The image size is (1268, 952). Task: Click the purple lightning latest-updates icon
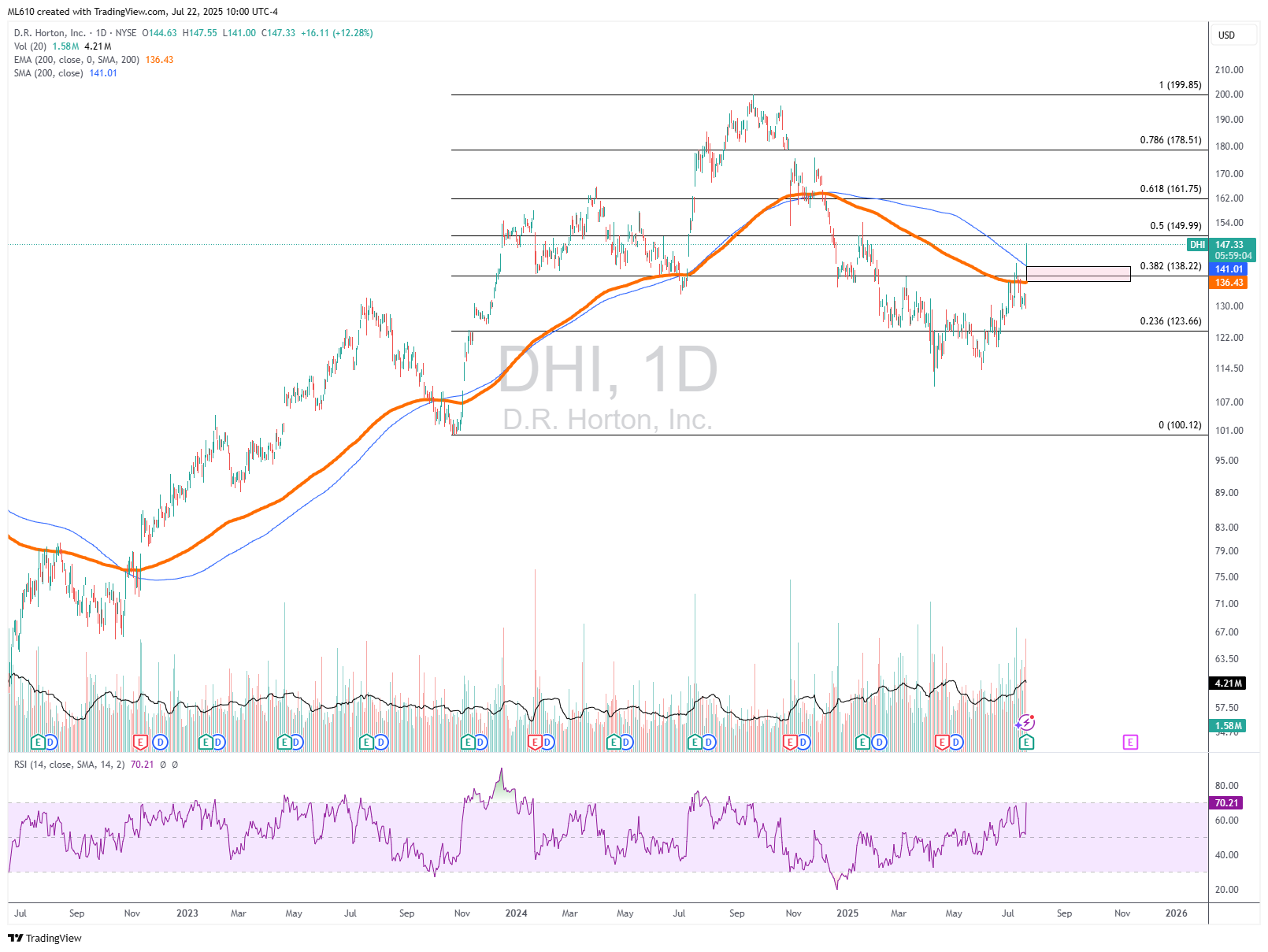click(x=1026, y=722)
